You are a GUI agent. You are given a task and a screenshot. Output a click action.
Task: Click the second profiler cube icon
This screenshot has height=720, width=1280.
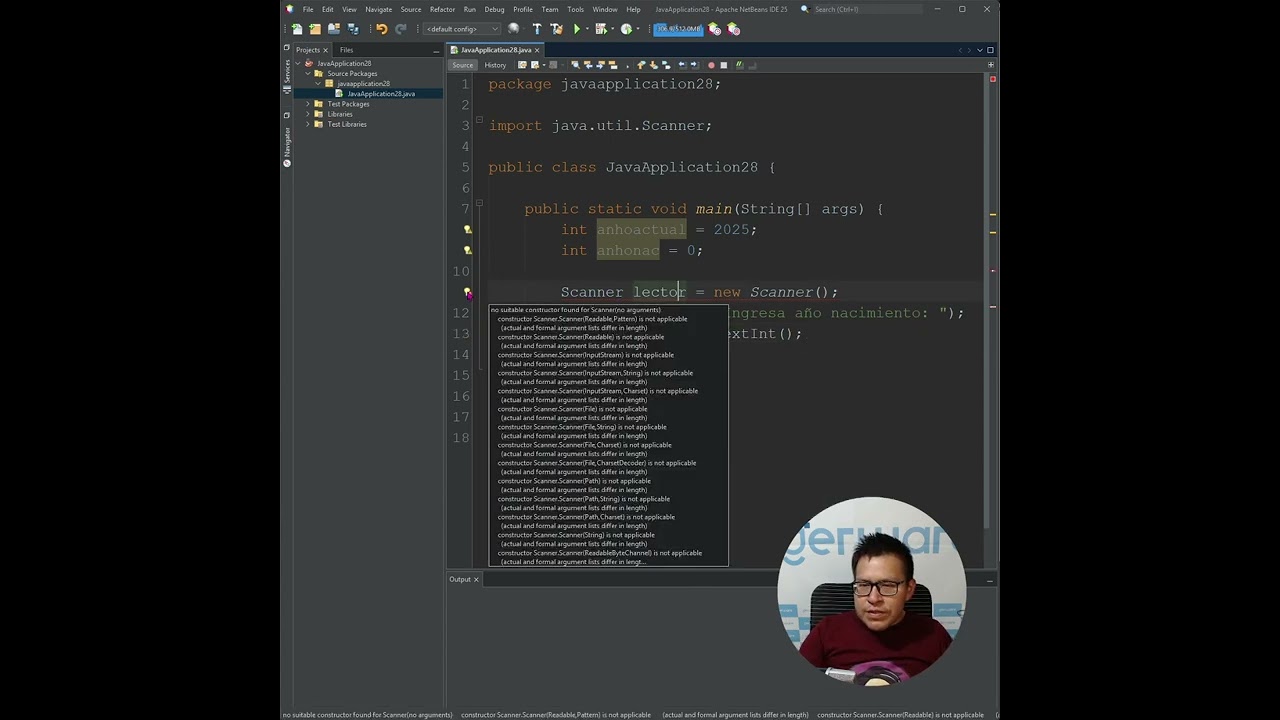[733, 29]
